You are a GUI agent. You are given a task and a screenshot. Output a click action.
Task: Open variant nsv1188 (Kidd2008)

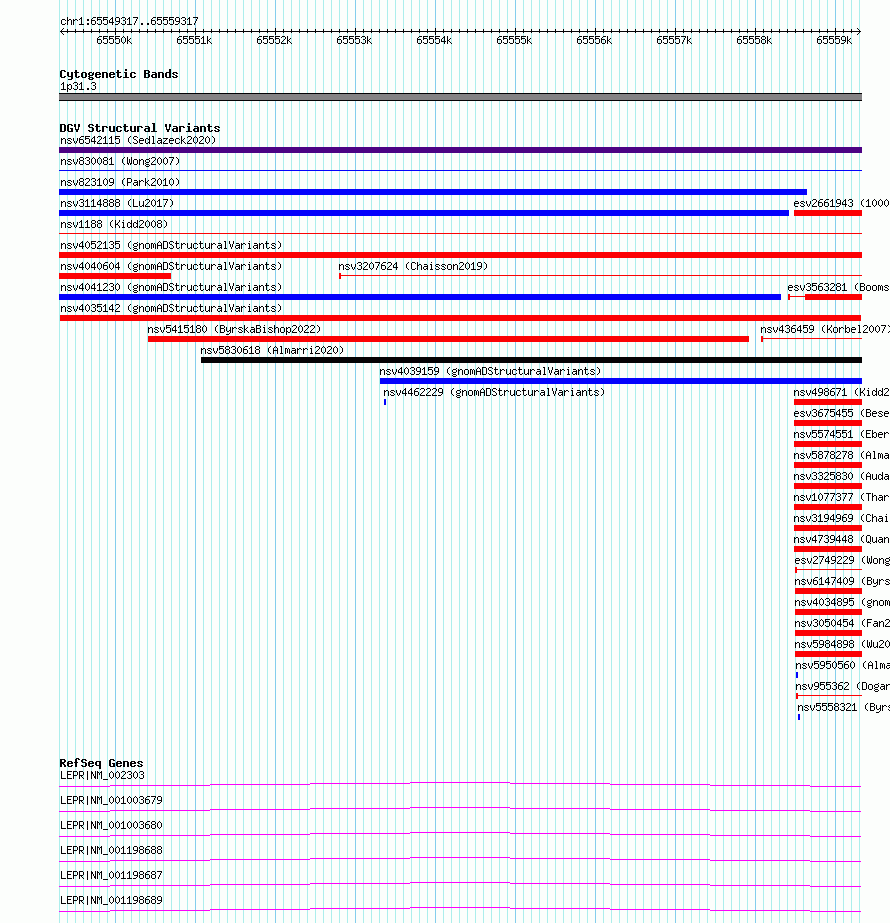pyautogui.click(x=114, y=224)
